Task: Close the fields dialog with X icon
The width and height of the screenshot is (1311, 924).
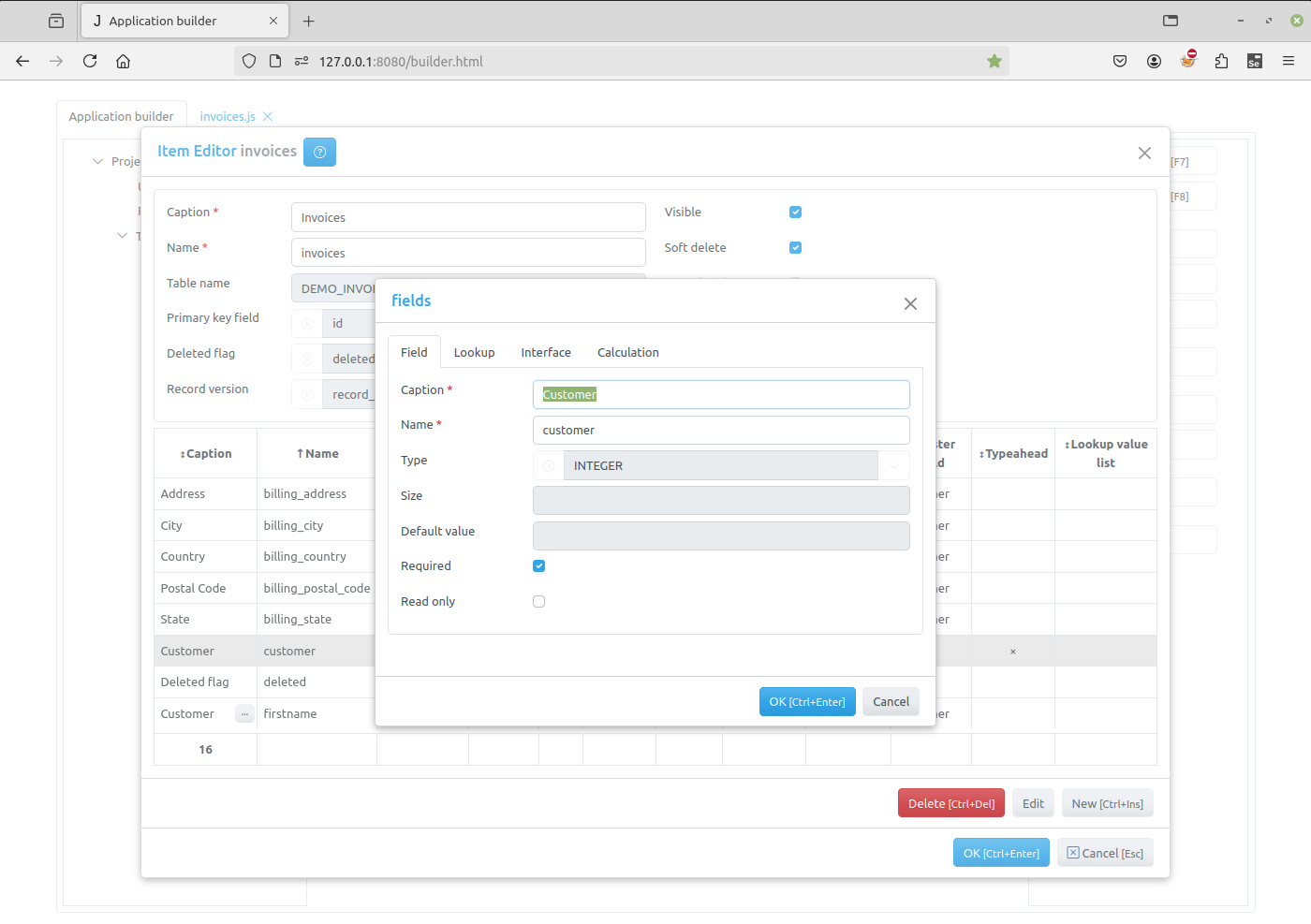Action: pyautogui.click(x=910, y=303)
